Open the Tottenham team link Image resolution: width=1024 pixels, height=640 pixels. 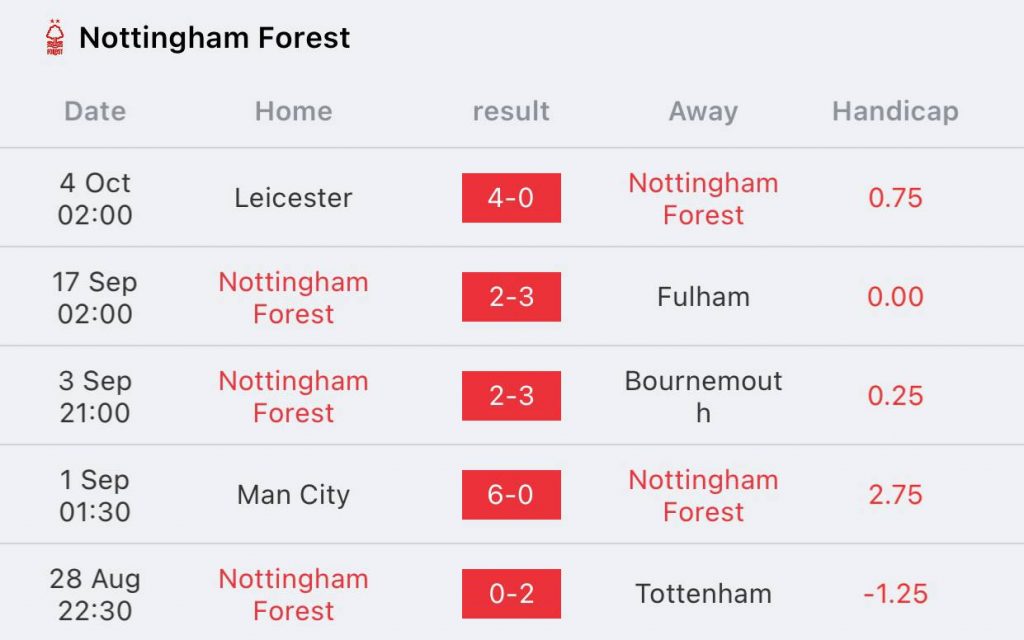[x=703, y=594]
